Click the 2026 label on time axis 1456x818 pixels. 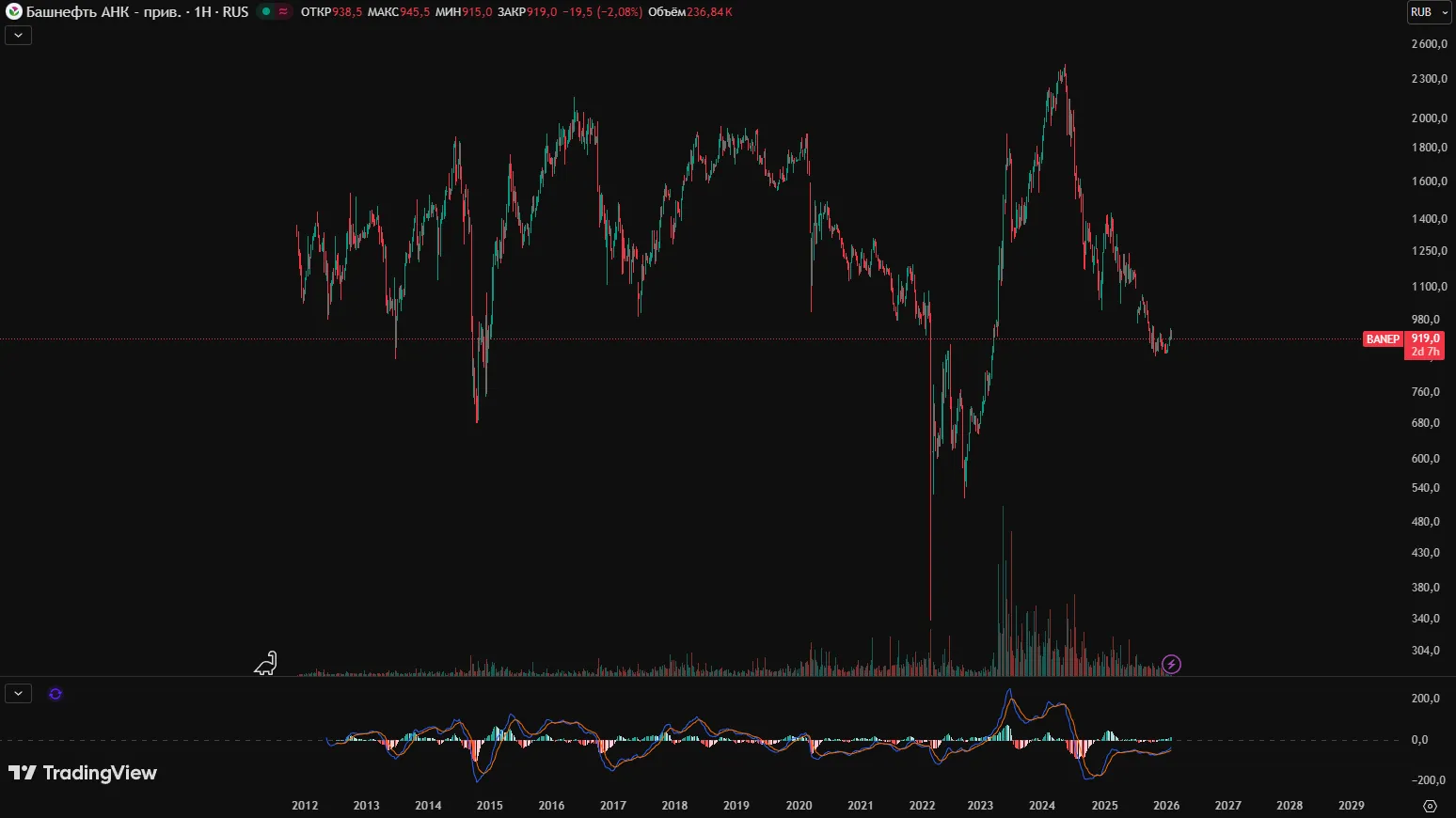pos(1166,806)
